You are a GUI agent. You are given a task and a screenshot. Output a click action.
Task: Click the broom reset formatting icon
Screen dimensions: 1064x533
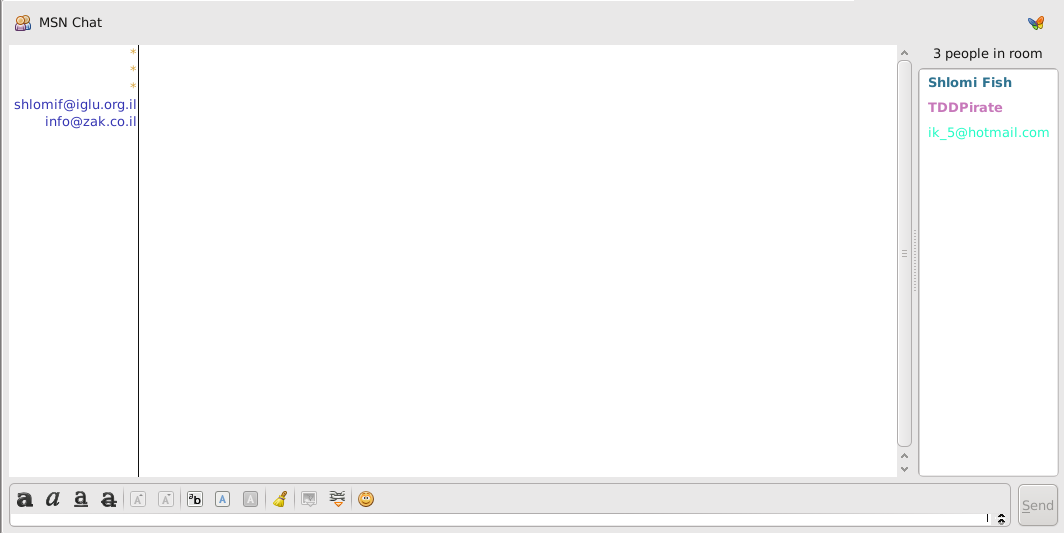coord(280,499)
